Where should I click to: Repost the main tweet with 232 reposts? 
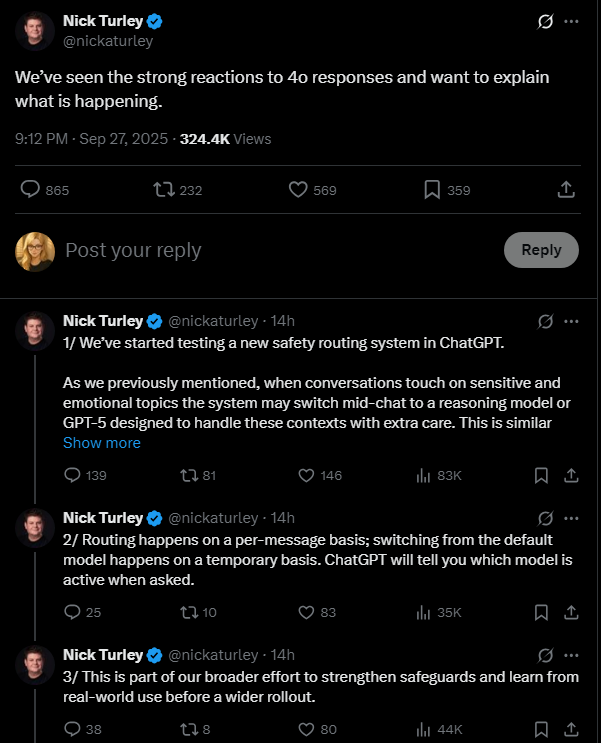tap(164, 190)
